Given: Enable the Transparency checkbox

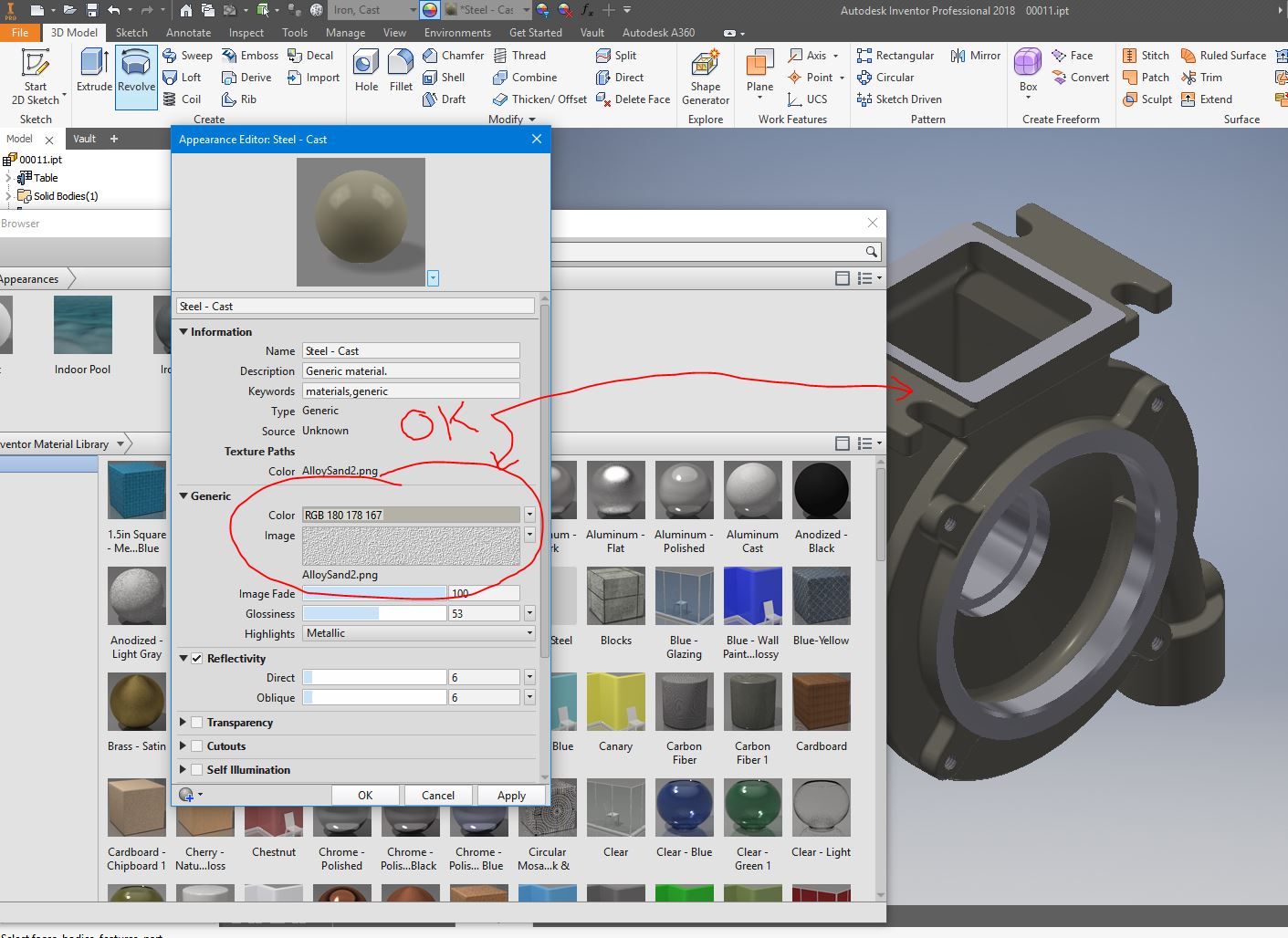Looking at the screenshot, I should 197,723.
